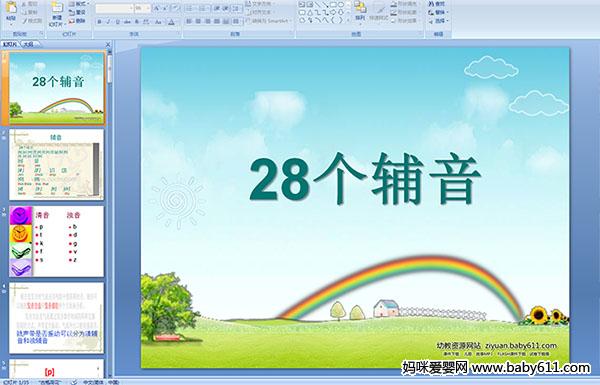600x385 pixels.
Task: Select the third slide thumbnail with 清音 浊音
Action: tap(56, 241)
